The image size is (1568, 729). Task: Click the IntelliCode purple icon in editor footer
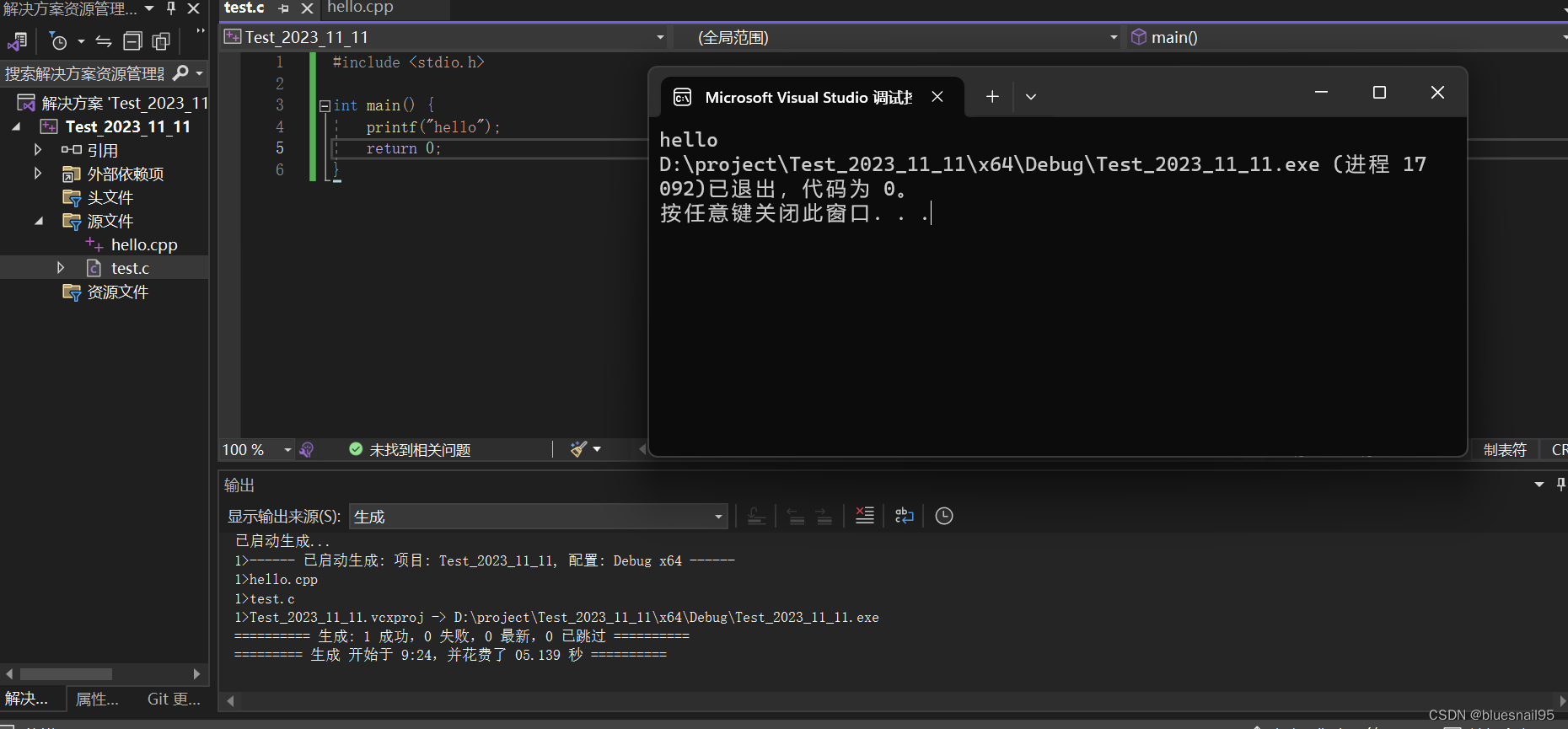307,450
